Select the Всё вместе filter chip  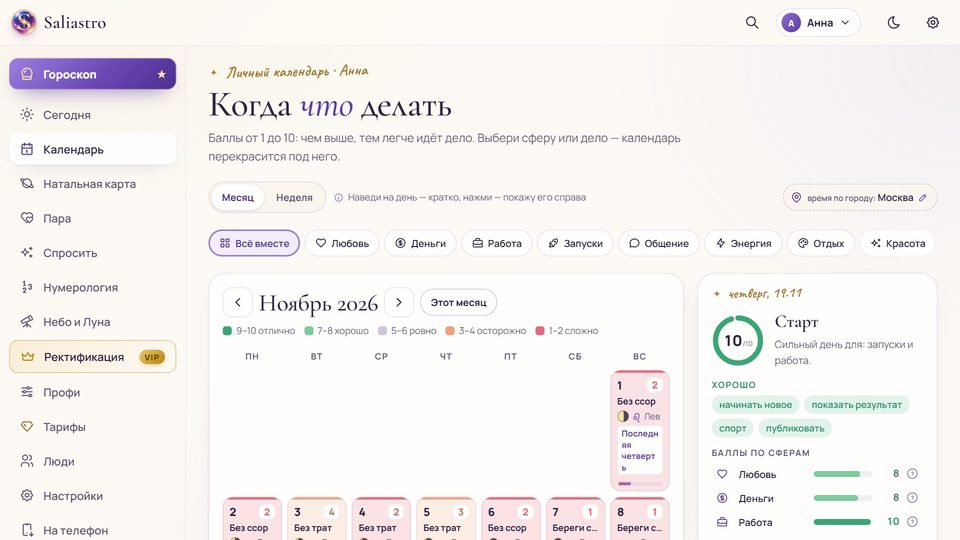pos(254,243)
